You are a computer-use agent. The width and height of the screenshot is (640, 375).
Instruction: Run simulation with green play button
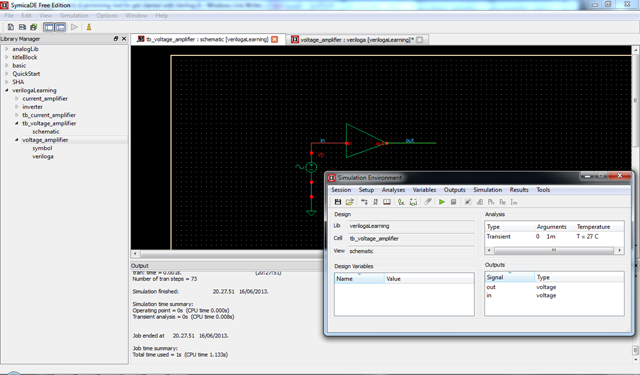[x=442, y=202]
